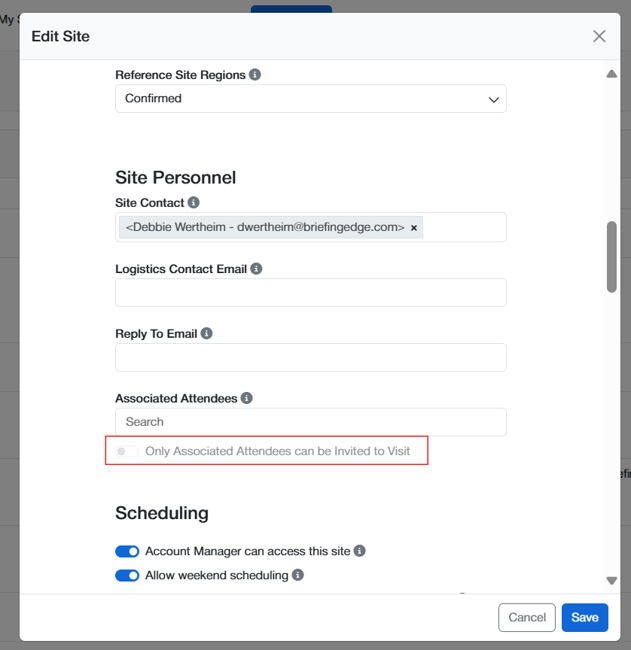Click info icon next to Logistics Contact Email
631x650 pixels.
257,269
